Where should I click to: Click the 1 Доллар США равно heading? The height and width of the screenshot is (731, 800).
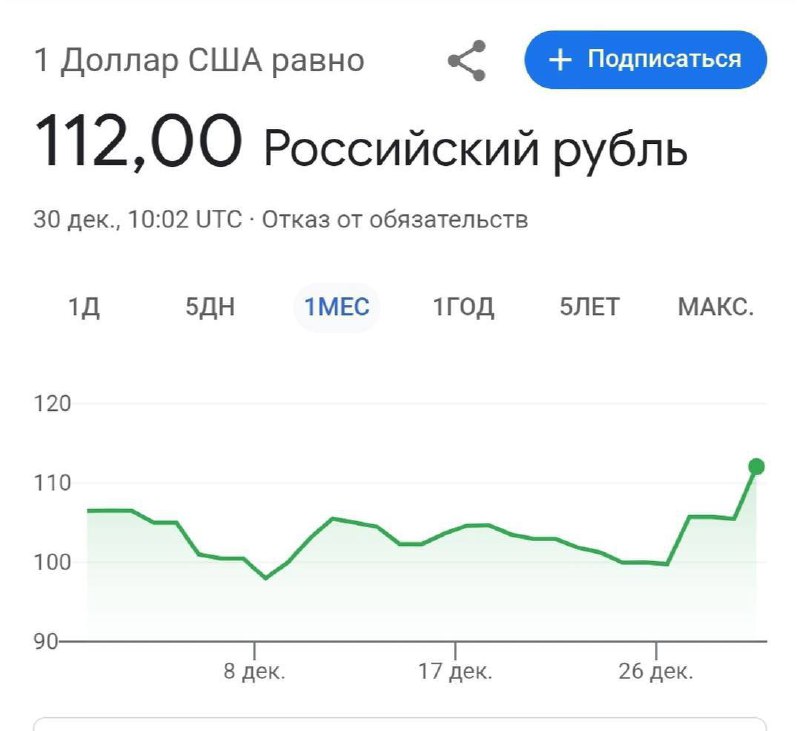[x=200, y=60]
